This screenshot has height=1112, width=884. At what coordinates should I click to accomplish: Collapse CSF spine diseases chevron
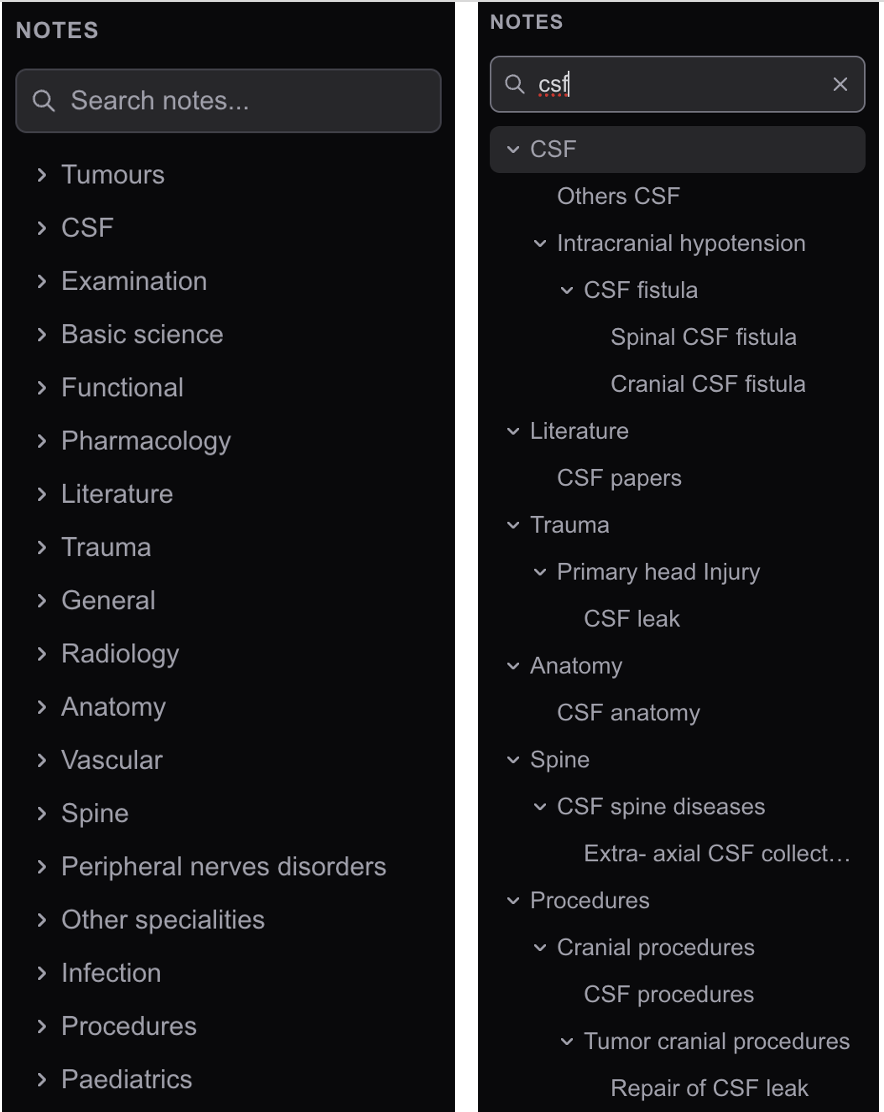tap(539, 806)
